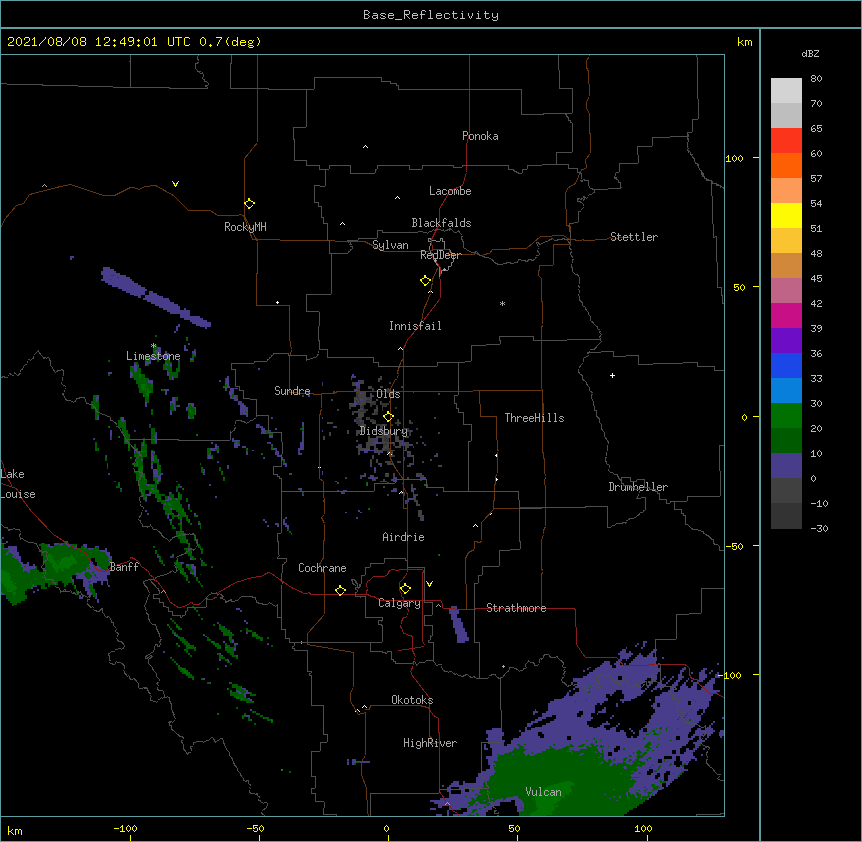862x842 pixels.
Task: Click the Airdrie city label
Action: click(x=403, y=537)
